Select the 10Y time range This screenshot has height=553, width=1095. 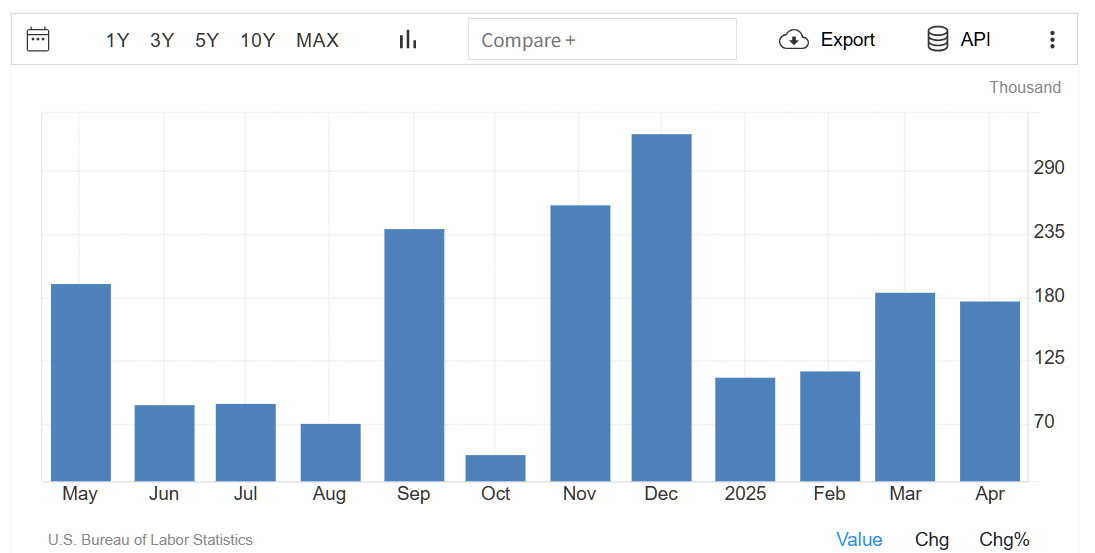pos(258,40)
